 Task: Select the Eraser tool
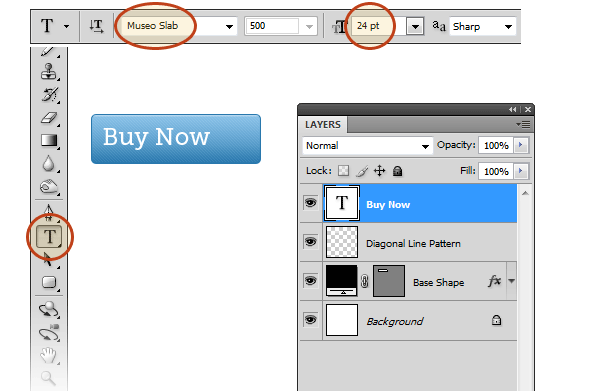(49, 118)
